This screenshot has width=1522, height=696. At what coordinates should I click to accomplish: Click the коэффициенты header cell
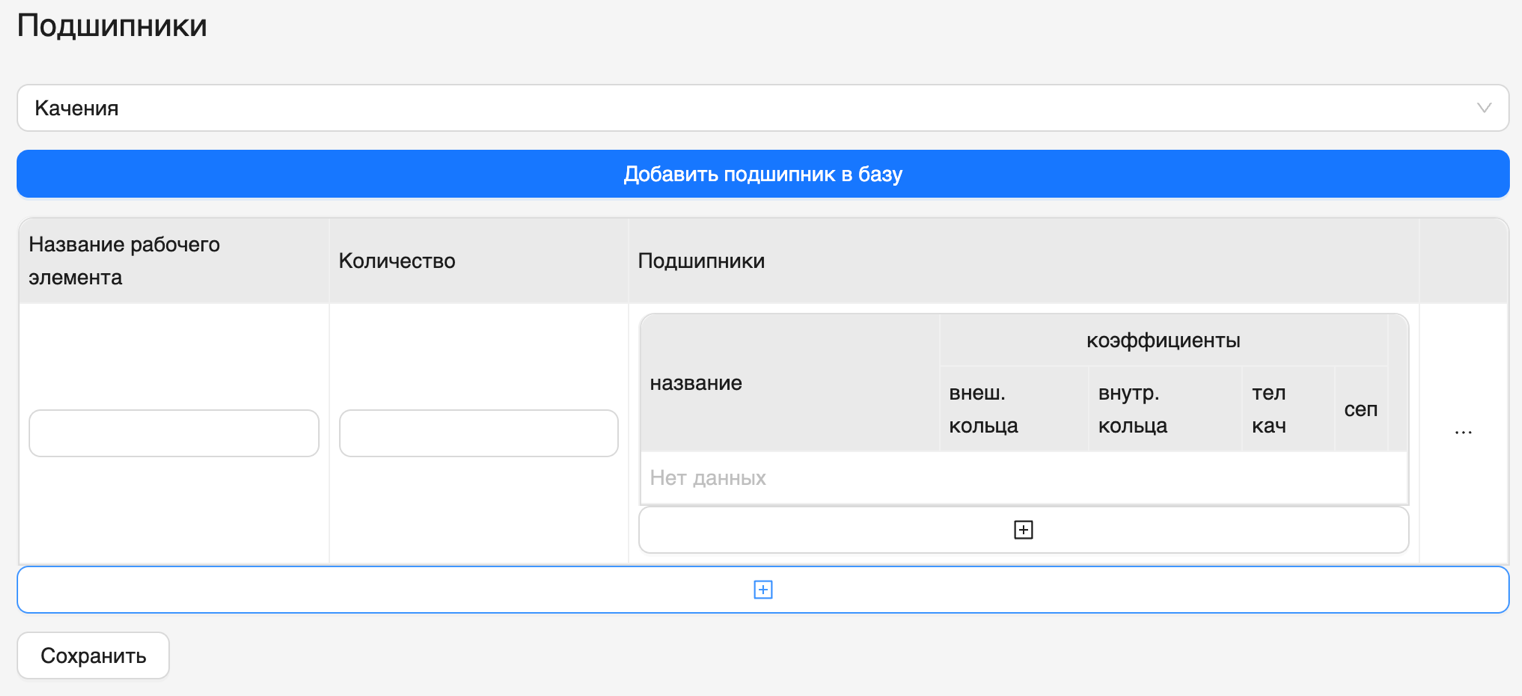[1163, 340]
